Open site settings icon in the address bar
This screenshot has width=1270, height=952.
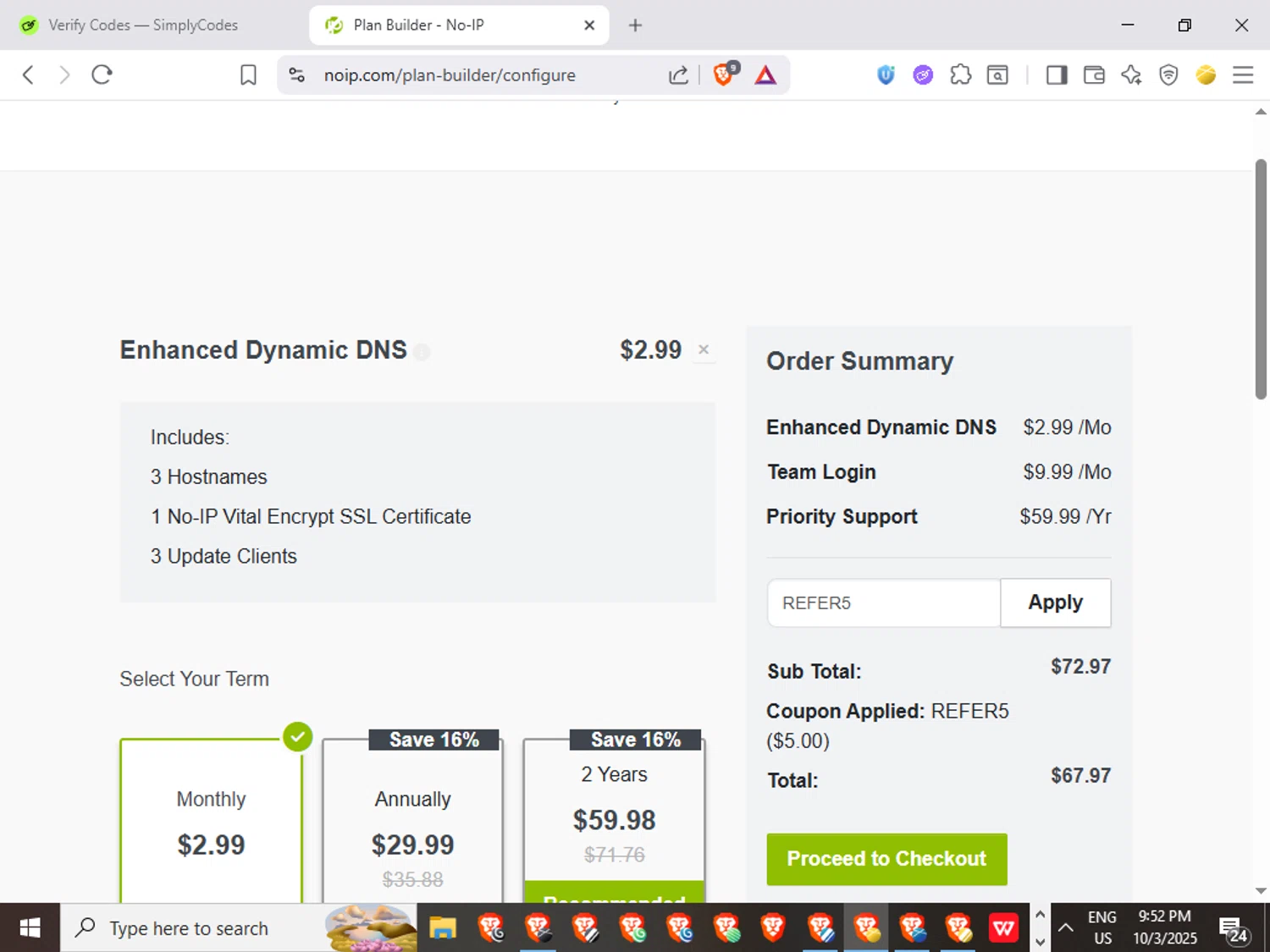296,74
